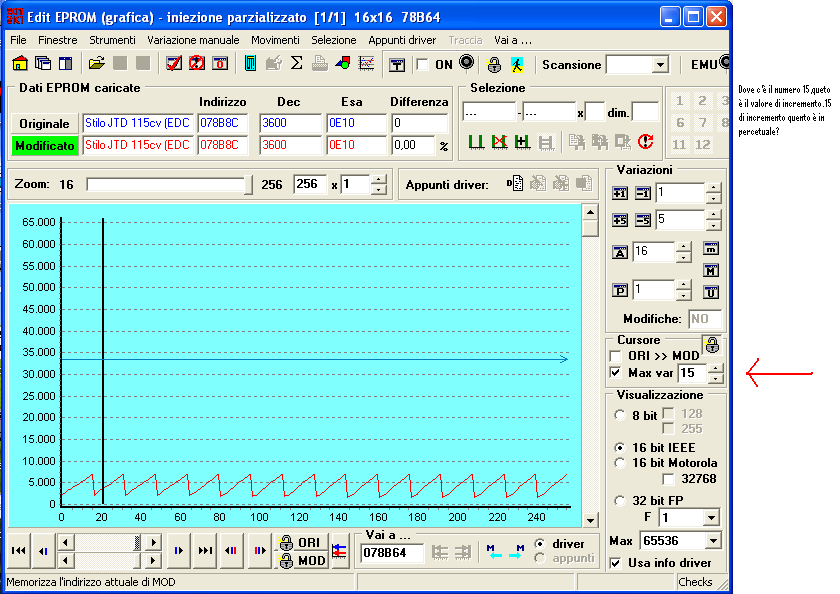Select the driver radio button
Screen dimensions: 840x594
pyautogui.click(x=540, y=544)
